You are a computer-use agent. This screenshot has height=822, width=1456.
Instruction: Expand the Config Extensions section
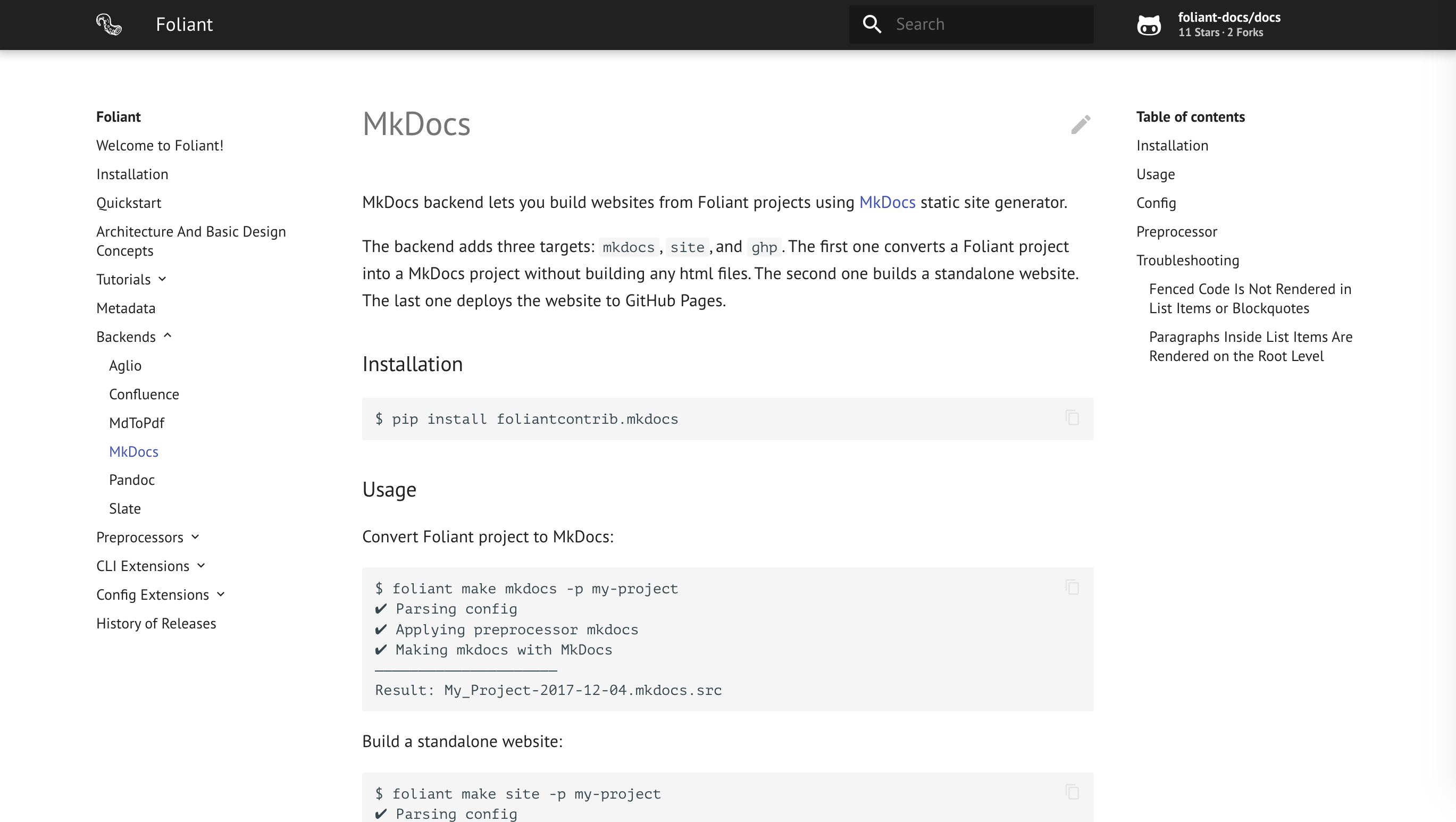pyautogui.click(x=221, y=594)
